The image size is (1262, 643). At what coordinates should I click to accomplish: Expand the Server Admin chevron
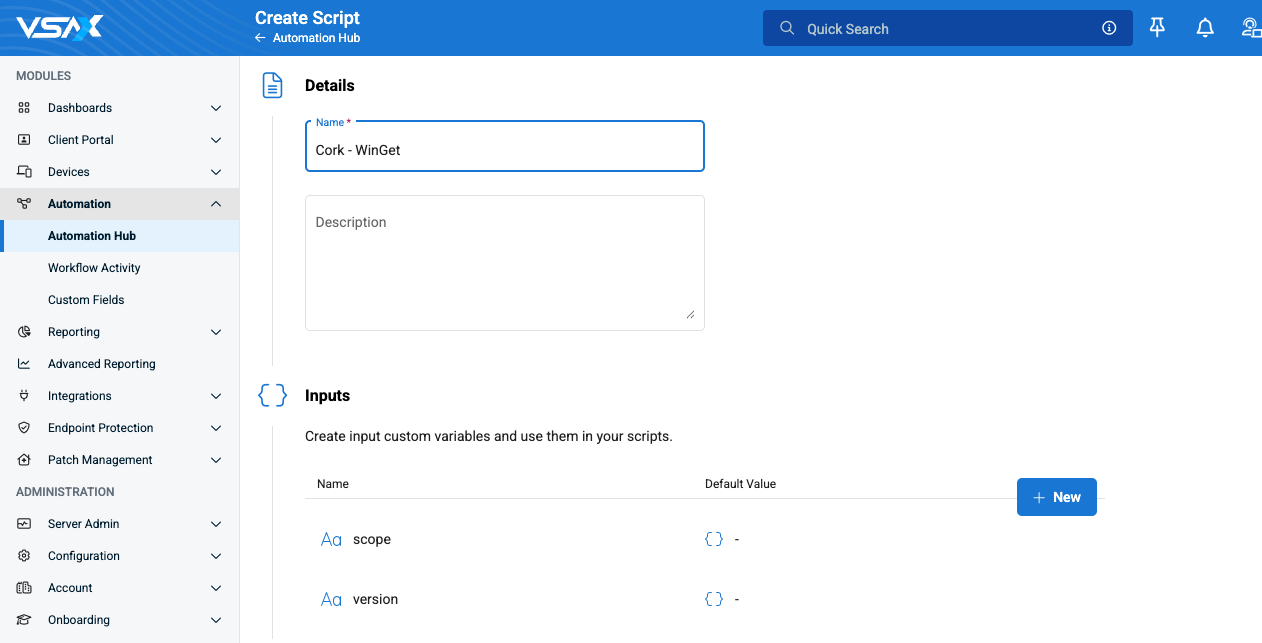tap(216, 524)
